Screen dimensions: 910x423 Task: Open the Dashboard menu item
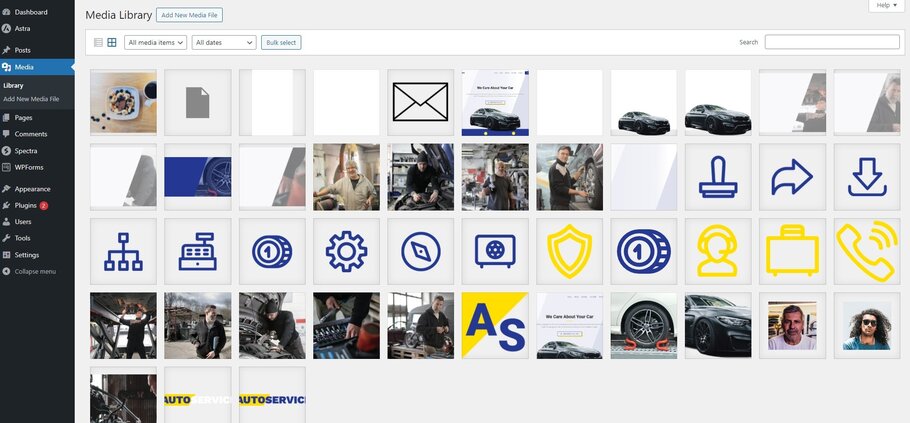pos(30,12)
